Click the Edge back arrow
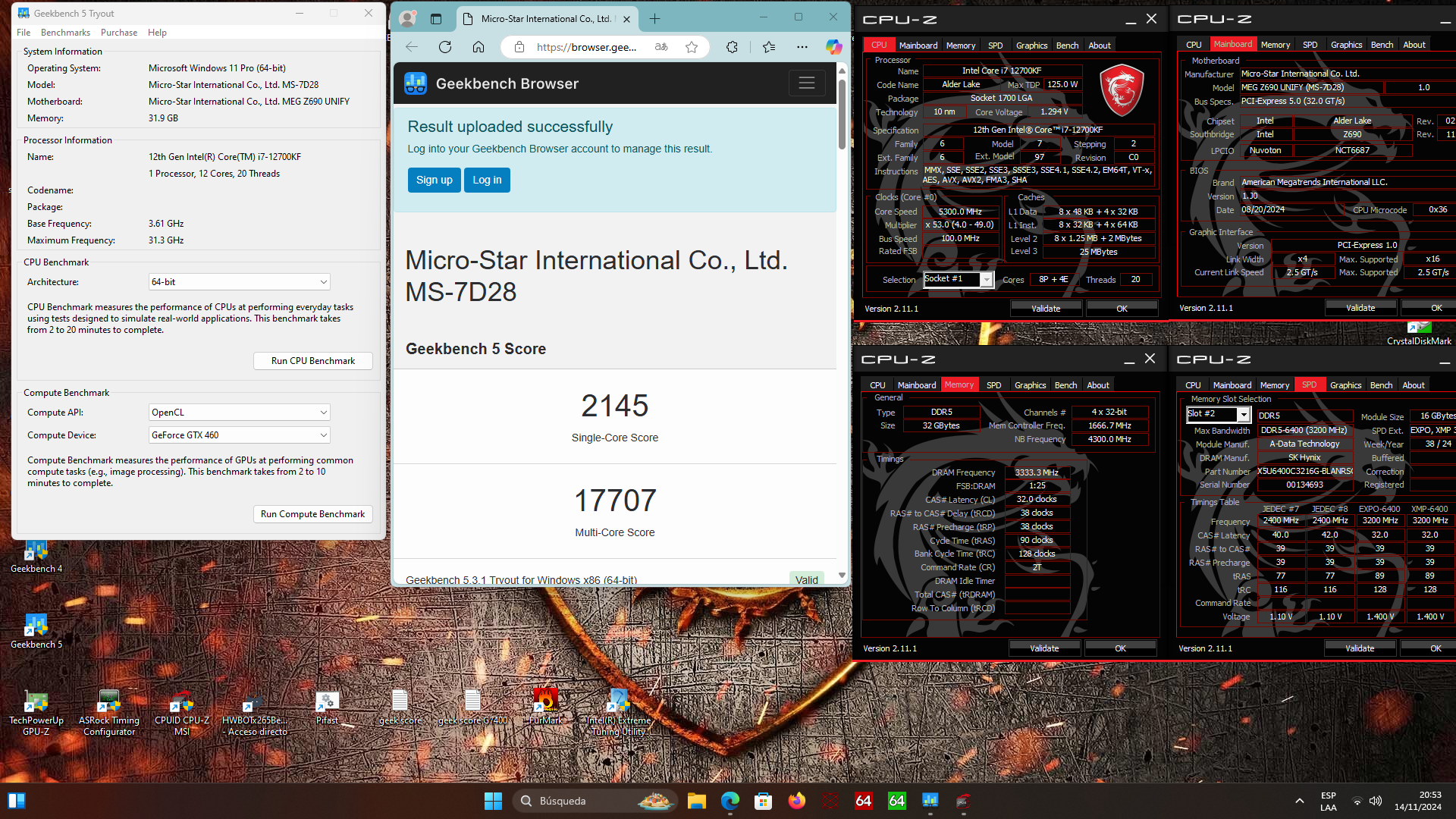This screenshot has width=1456, height=819. point(412,47)
